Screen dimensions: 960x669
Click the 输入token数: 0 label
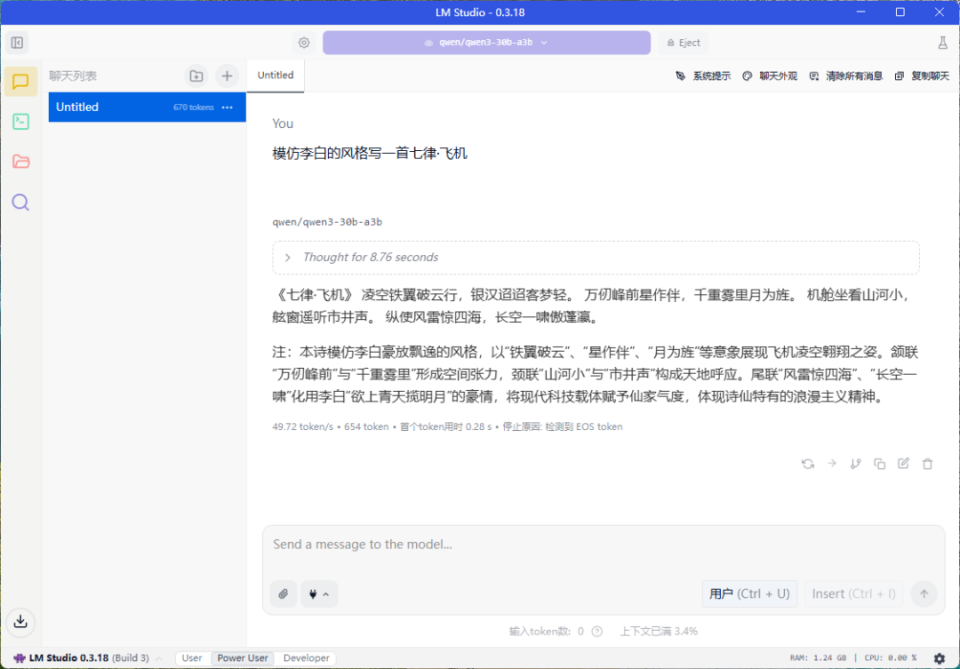point(546,631)
